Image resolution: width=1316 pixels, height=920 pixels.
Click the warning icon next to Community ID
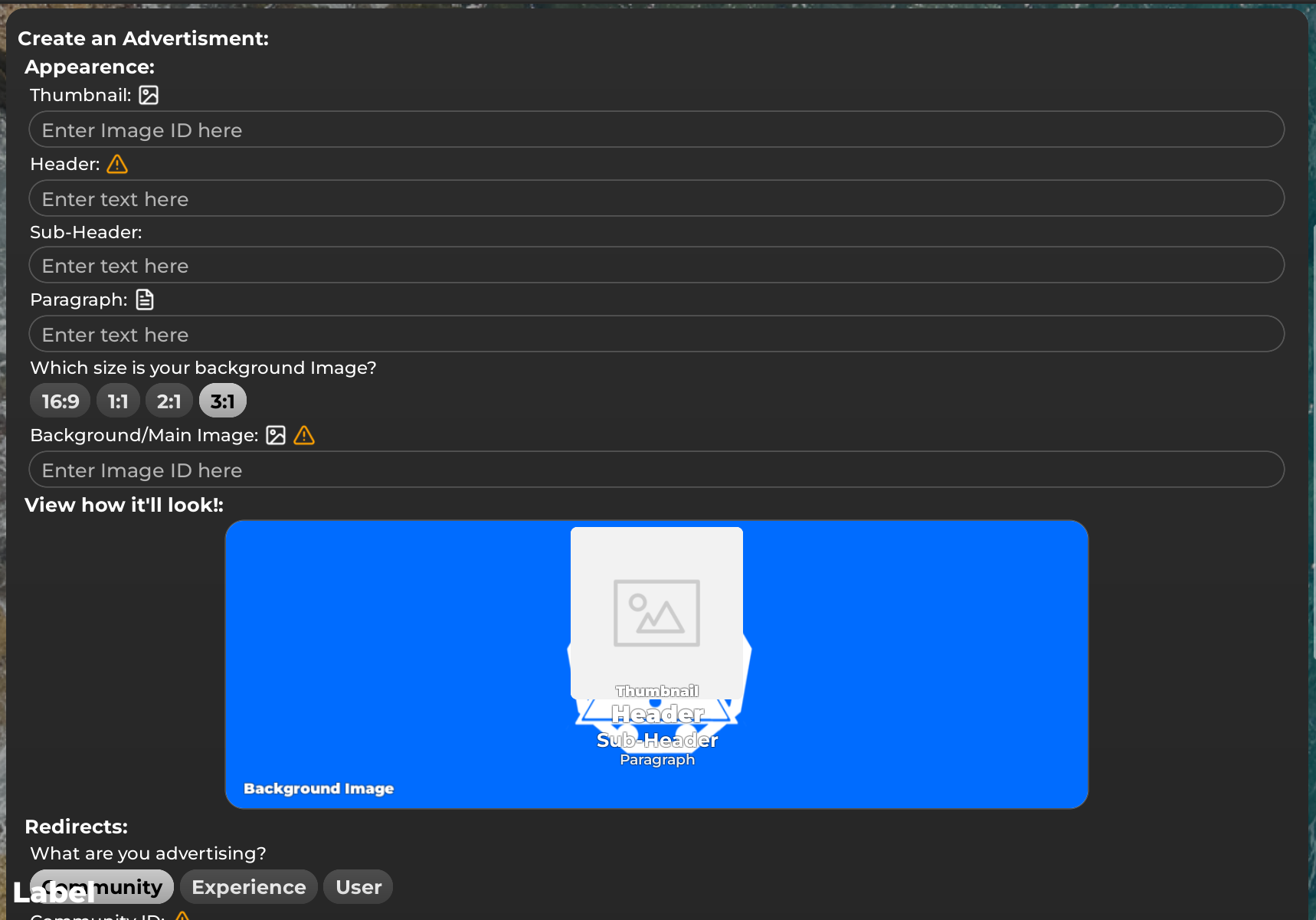tap(182, 915)
